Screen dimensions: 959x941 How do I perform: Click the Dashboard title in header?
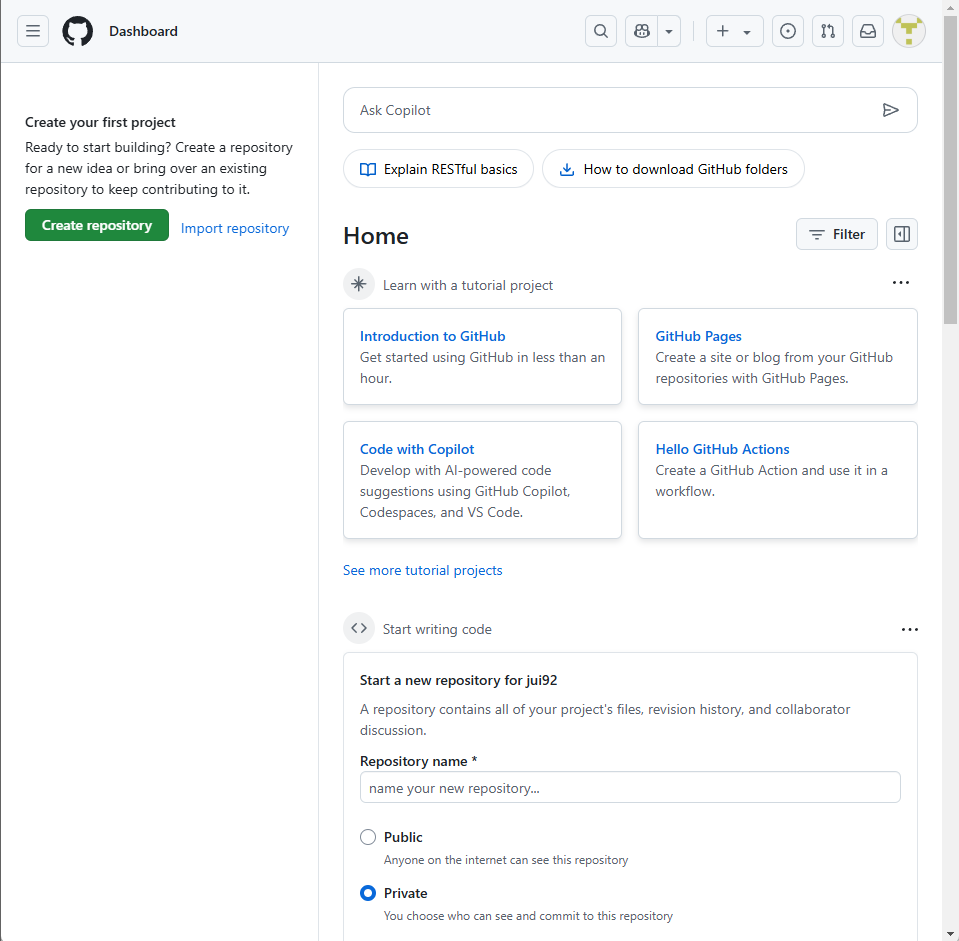[x=143, y=31]
